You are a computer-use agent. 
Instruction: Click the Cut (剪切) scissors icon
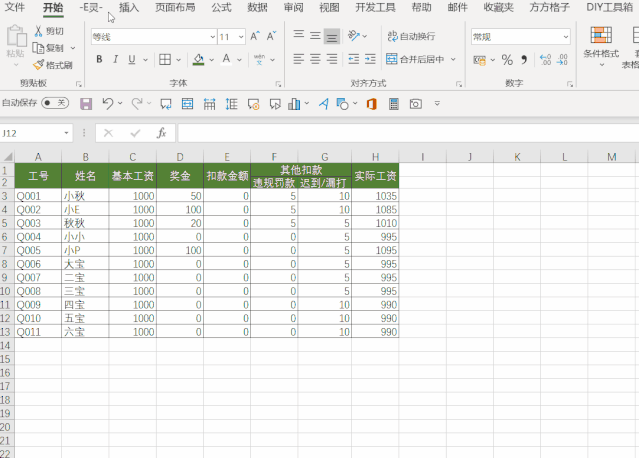pyautogui.click(x=38, y=31)
